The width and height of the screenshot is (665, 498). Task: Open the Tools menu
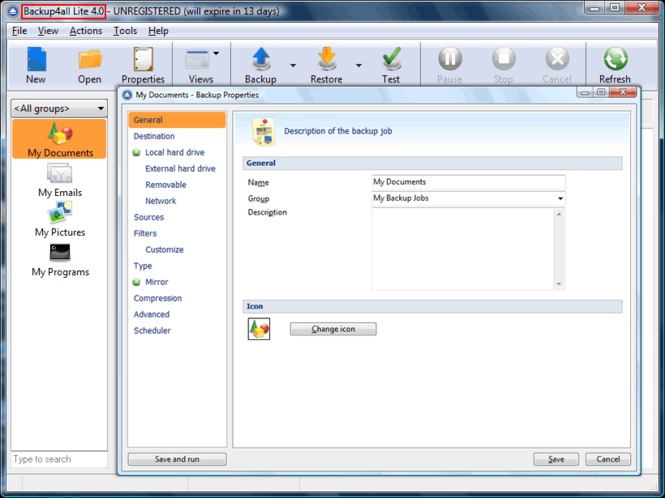pyautogui.click(x=125, y=31)
